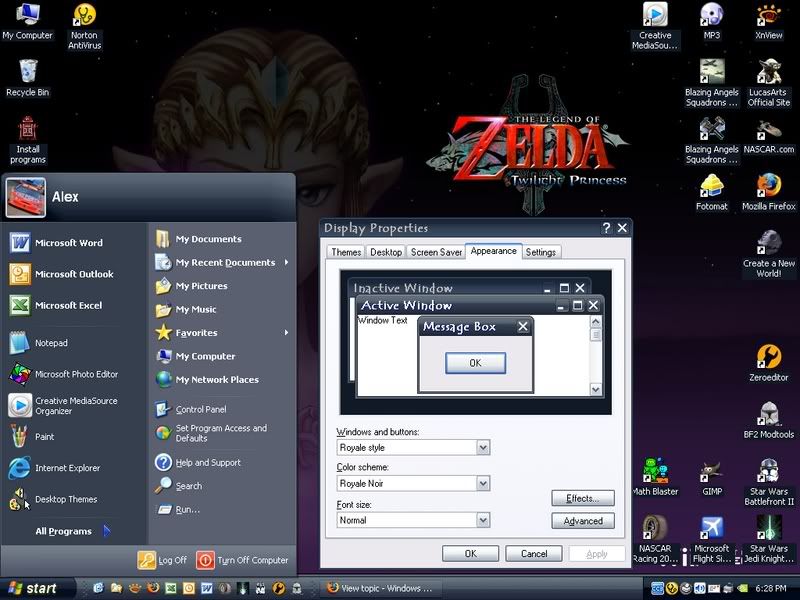Select the Zeroeditor desktop shortcut
The width and height of the screenshot is (800, 600).
768,363
